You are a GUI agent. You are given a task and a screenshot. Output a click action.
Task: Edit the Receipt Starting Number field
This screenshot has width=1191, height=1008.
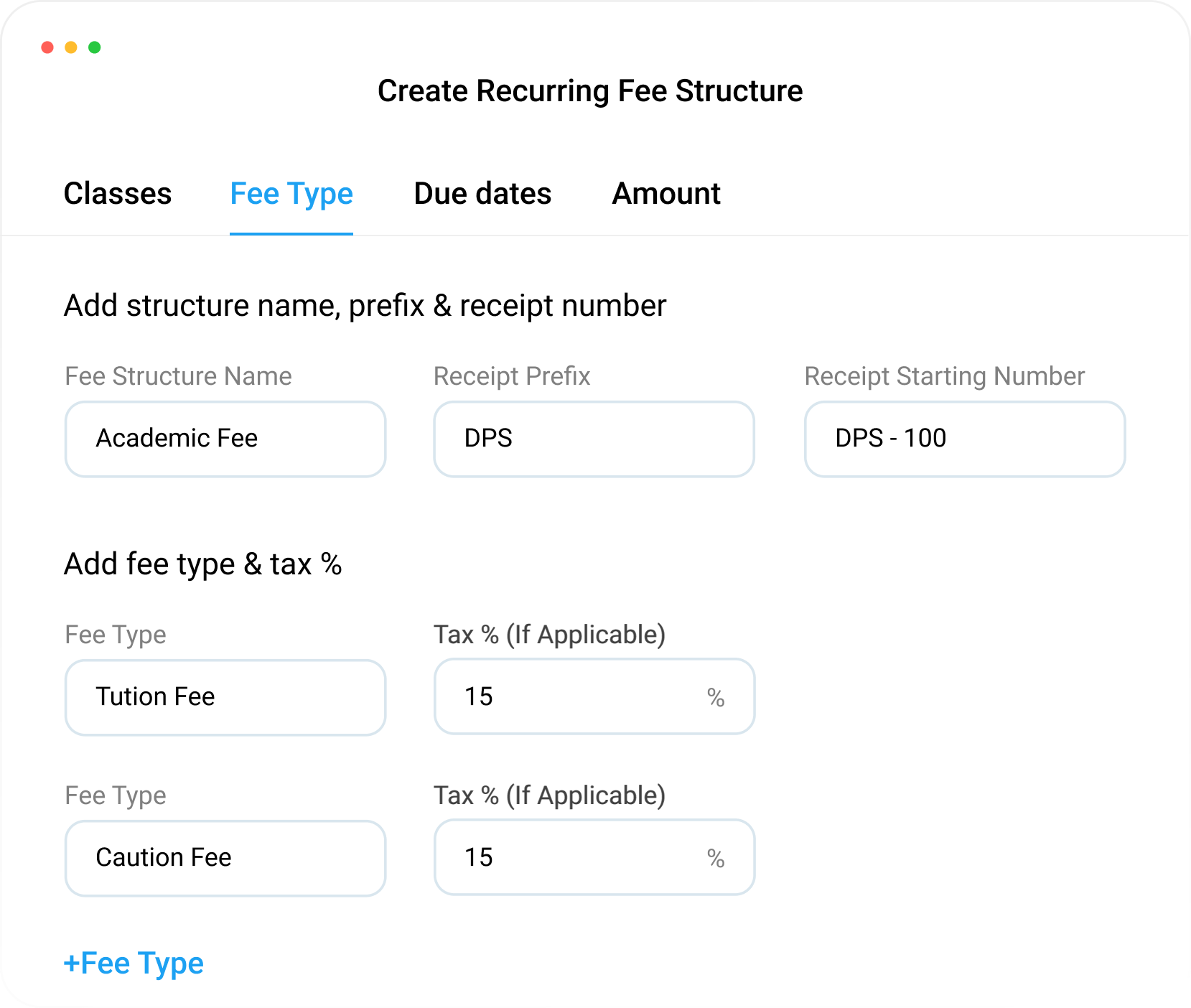pyautogui.click(x=964, y=439)
